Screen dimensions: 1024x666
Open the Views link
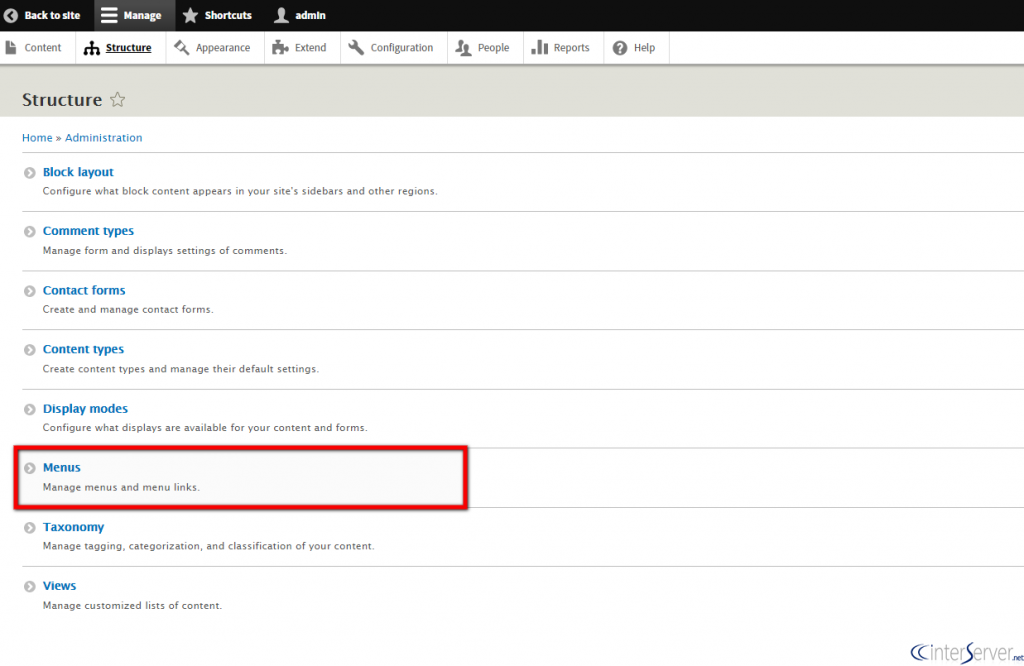point(59,586)
